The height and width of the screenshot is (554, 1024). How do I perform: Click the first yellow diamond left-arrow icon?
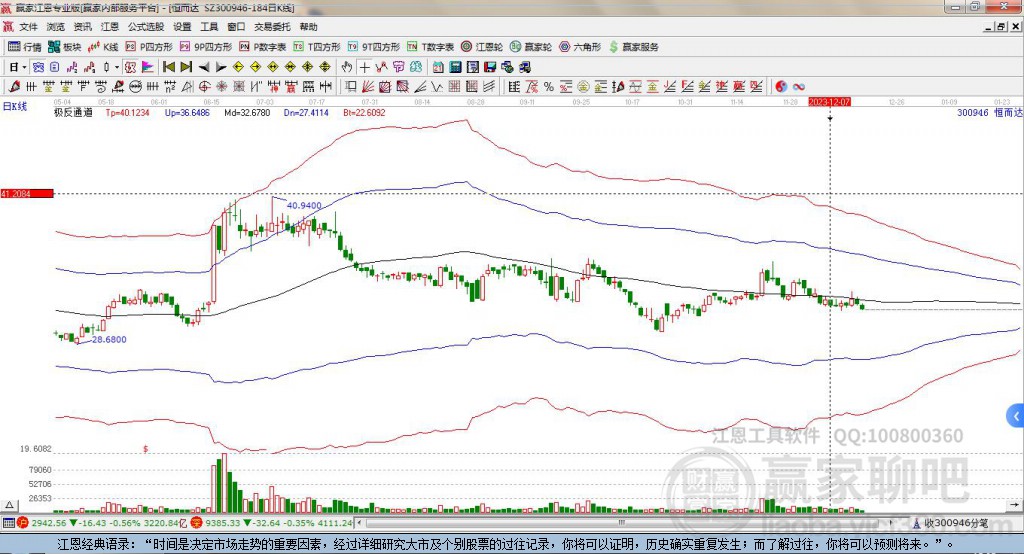point(238,67)
